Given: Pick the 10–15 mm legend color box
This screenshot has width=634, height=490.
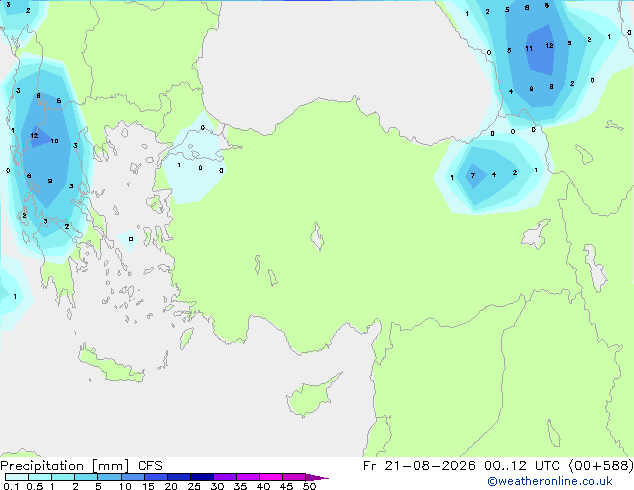Looking at the screenshot, I should tap(133, 477).
